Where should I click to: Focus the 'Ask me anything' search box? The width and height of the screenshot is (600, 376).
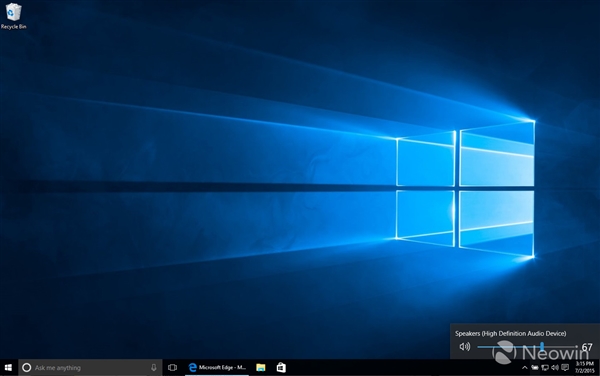(x=90, y=368)
